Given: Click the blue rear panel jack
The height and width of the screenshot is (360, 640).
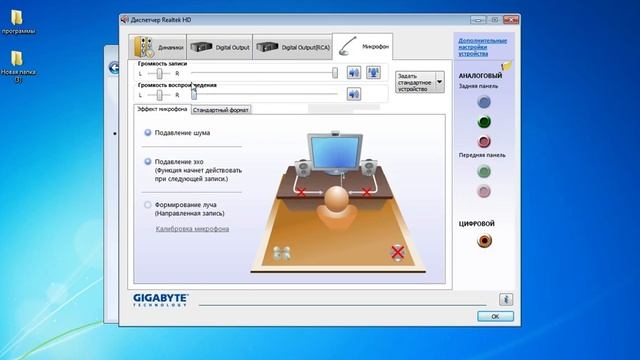Looking at the screenshot, I should point(484,102).
